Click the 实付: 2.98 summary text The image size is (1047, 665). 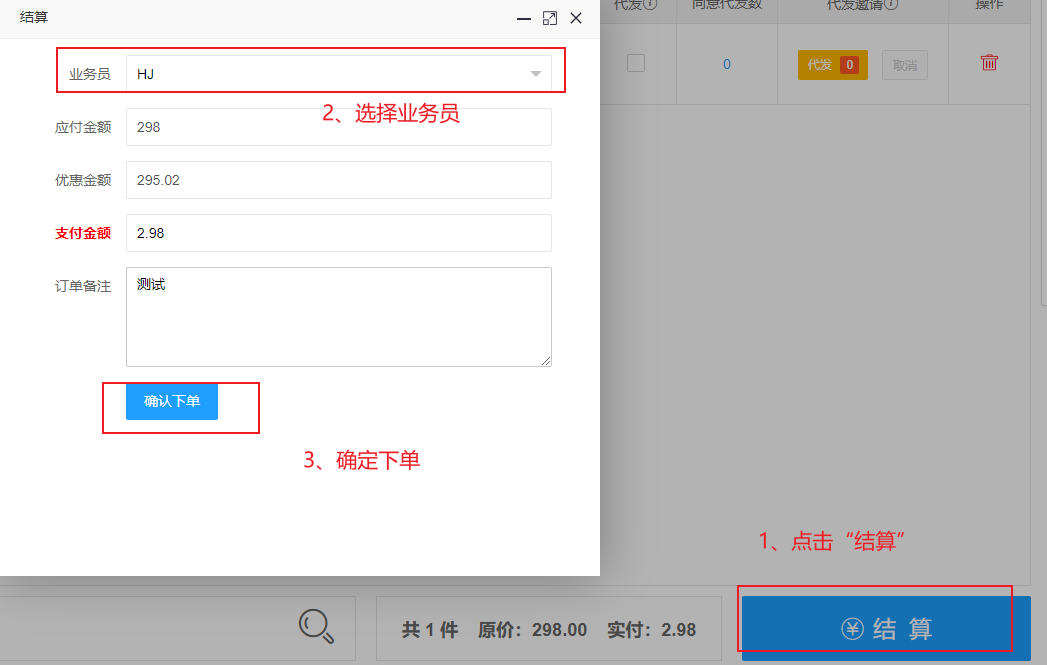pos(651,630)
